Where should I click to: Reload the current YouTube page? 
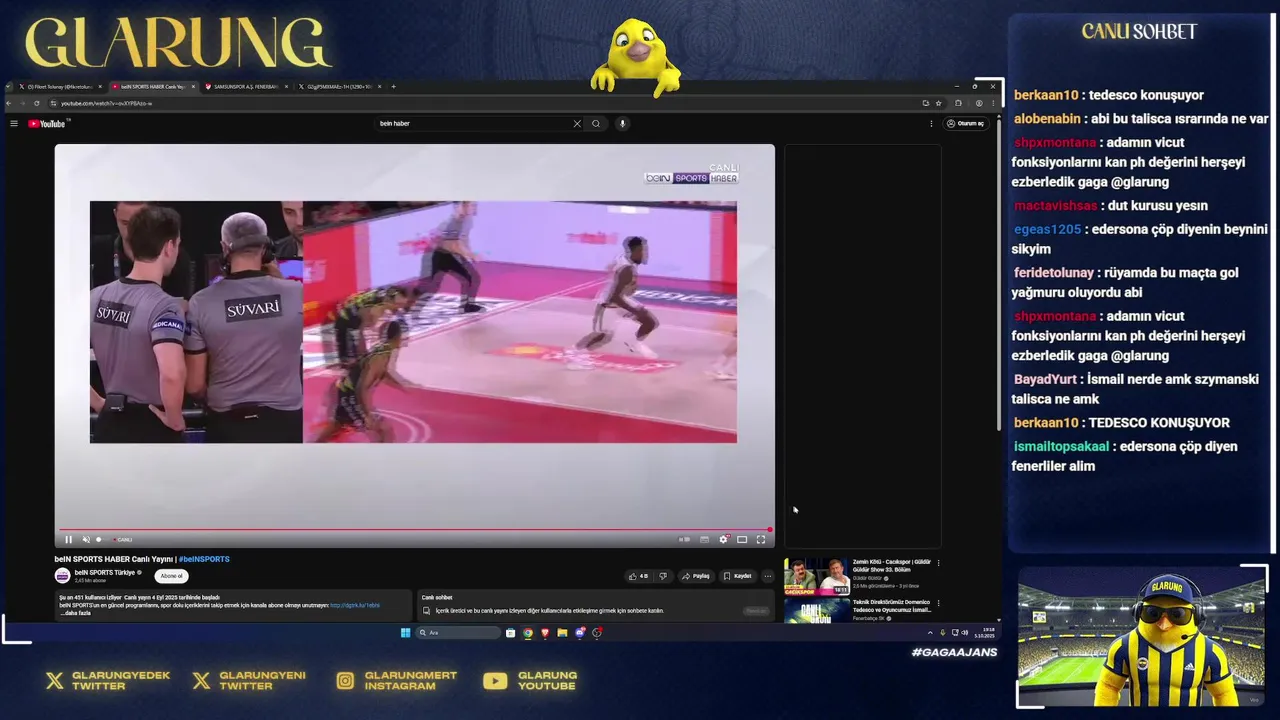click(37, 103)
